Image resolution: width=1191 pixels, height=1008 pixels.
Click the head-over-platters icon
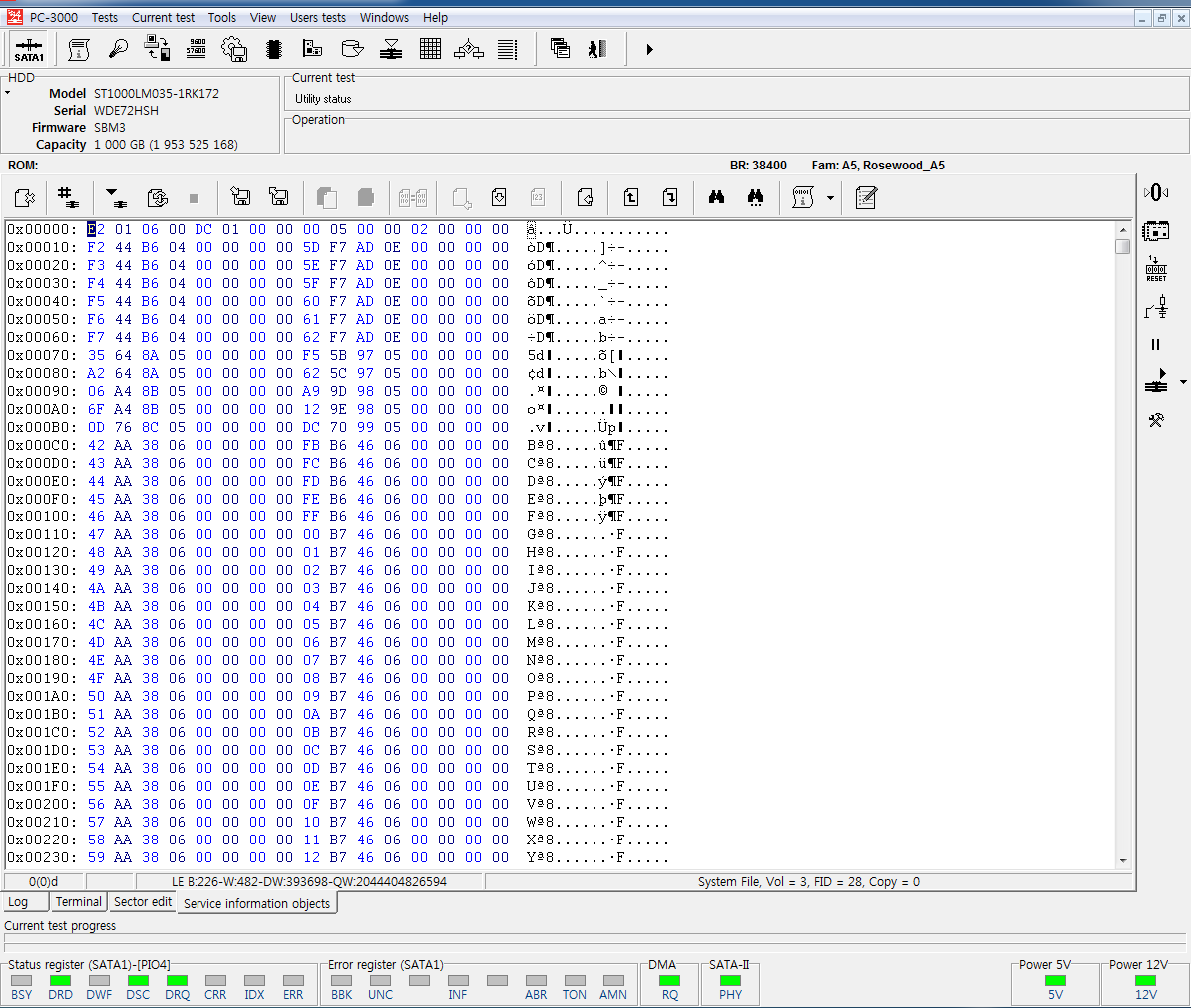(391, 49)
